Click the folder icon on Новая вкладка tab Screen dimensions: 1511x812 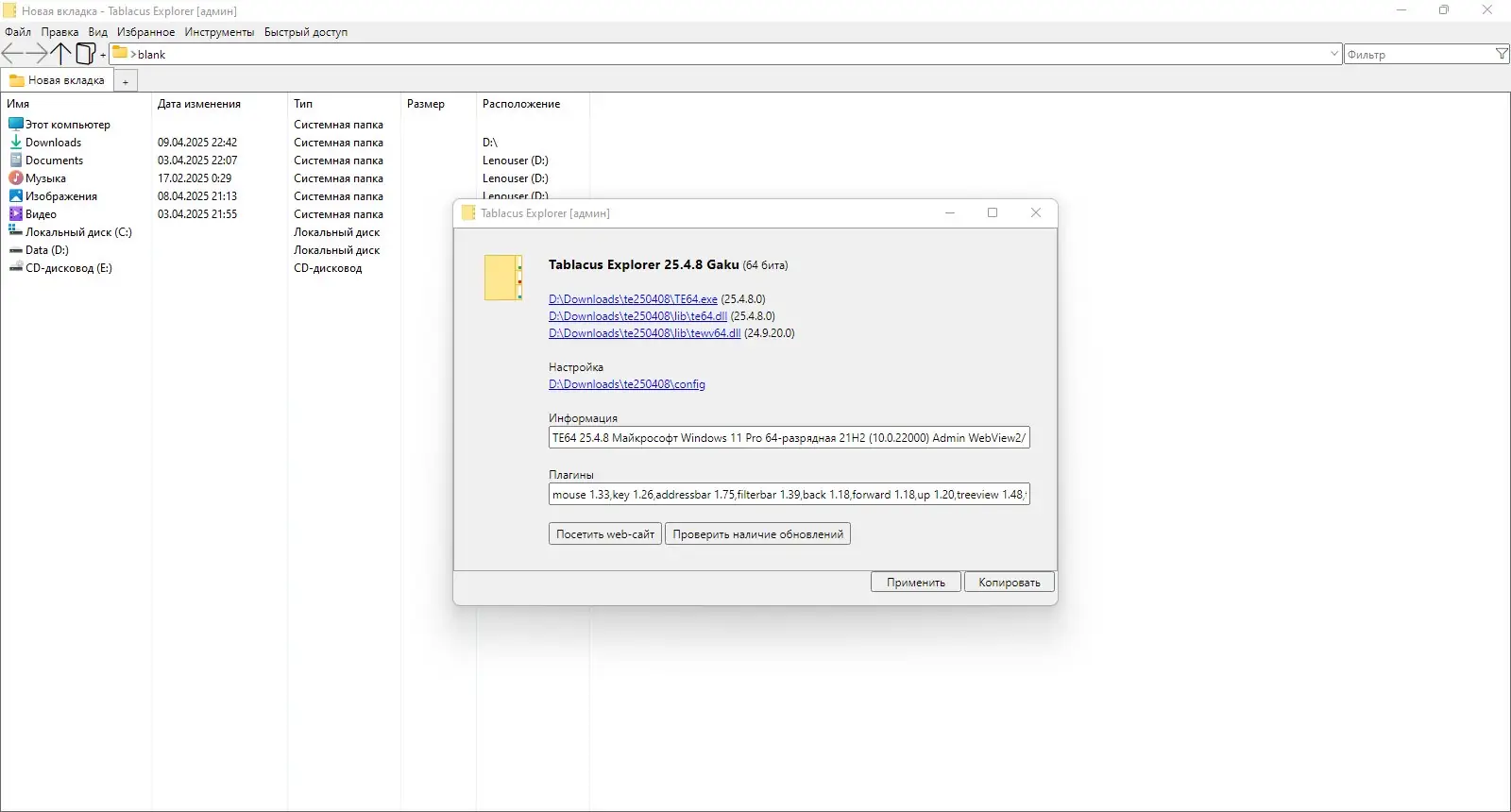pyautogui.click(x=17, y=80)
